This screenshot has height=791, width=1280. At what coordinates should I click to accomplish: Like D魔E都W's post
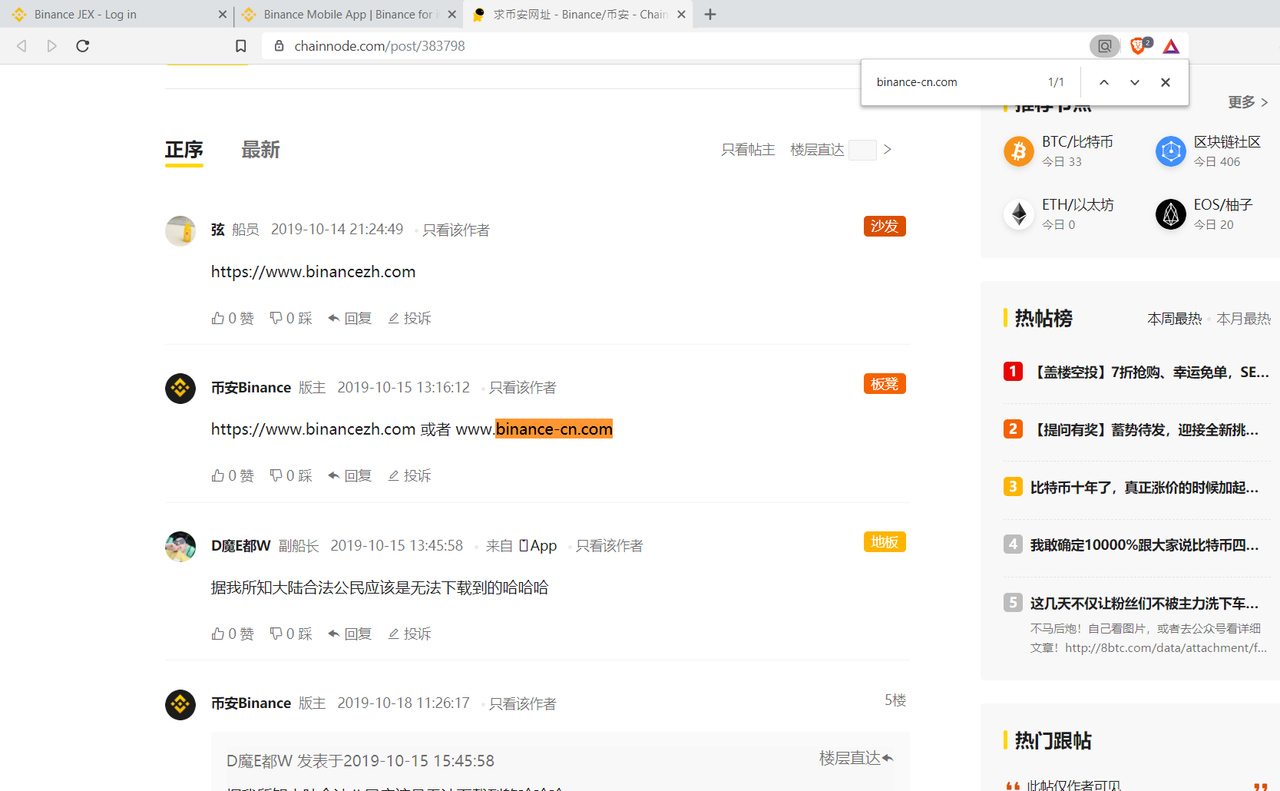pyautogui.click(x=232, y=634)
